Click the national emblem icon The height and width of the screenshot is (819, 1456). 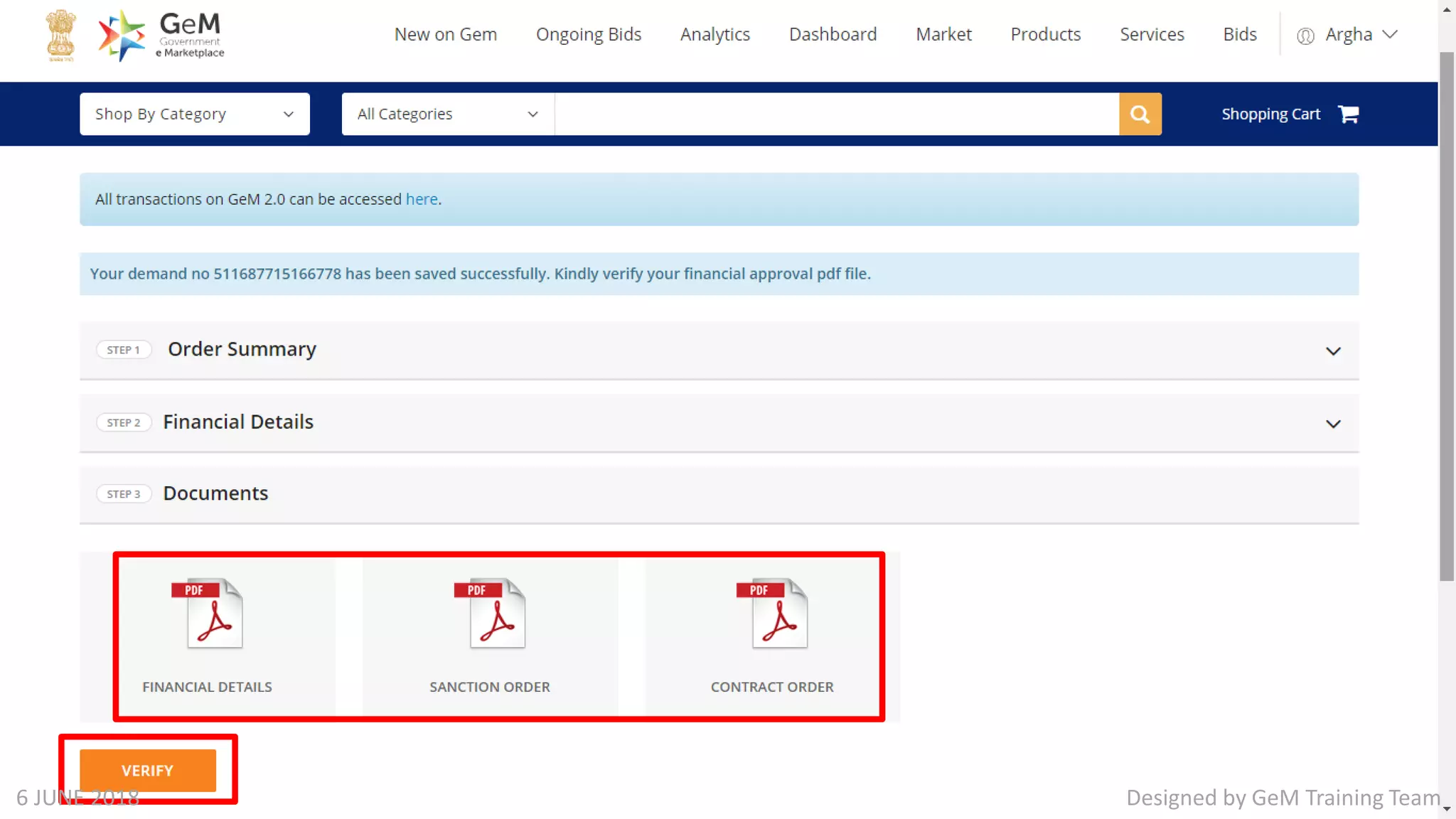(x=61, y=35)
